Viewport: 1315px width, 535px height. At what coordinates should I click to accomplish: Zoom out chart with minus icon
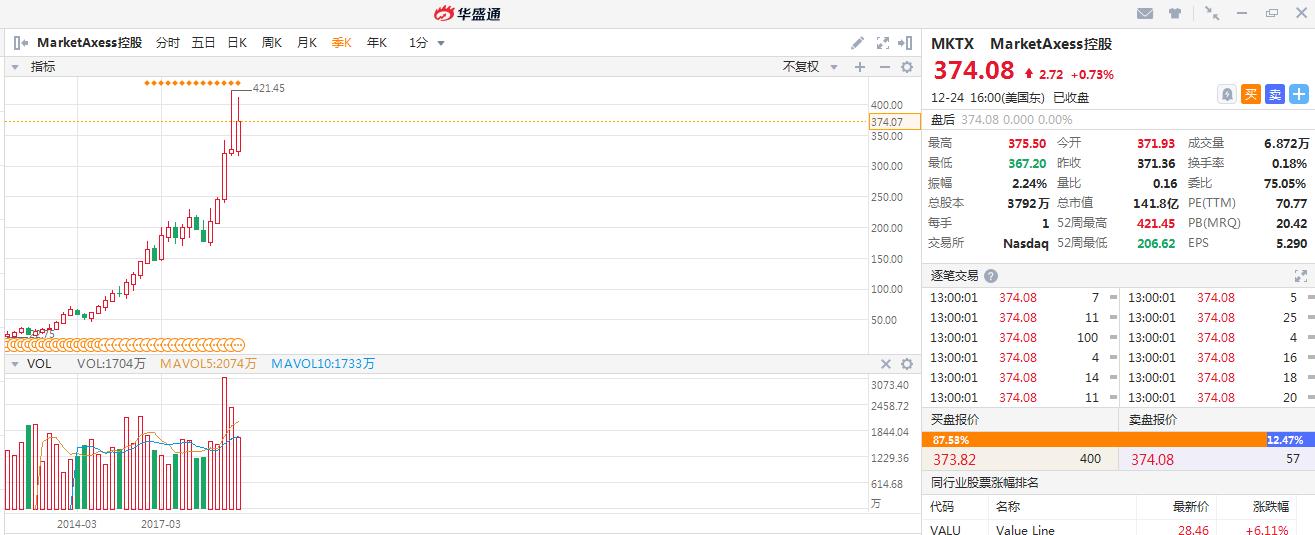(x=883, y=66)
